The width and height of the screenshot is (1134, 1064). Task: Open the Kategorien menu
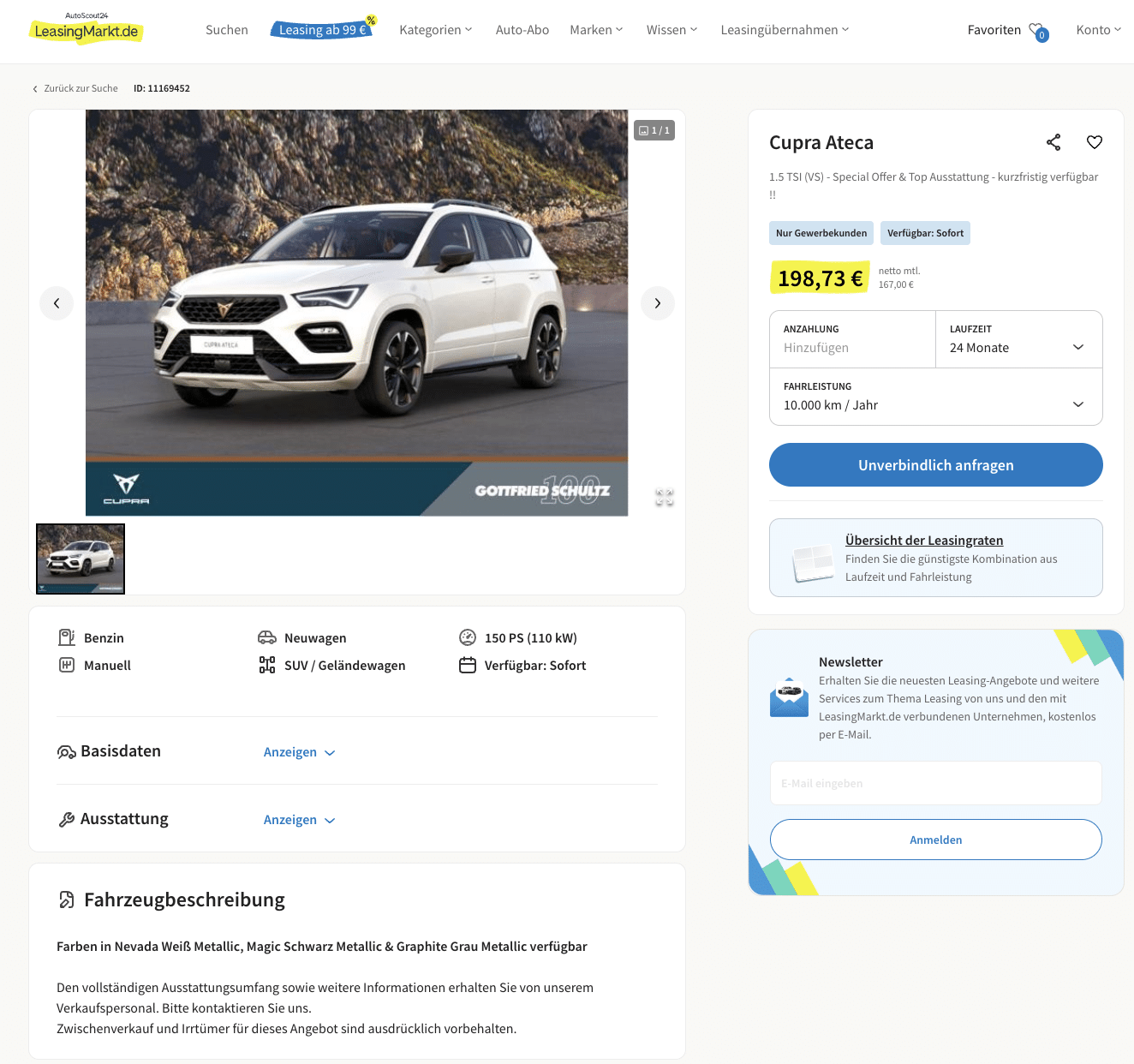[436, 30]
